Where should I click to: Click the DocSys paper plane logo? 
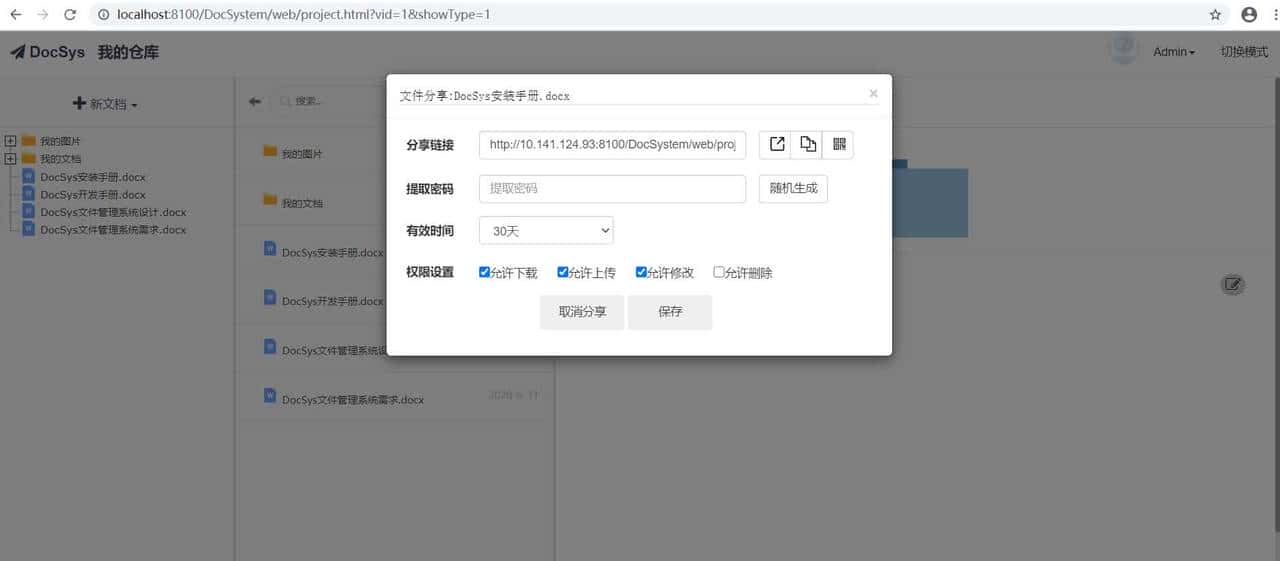coord(18,52)
